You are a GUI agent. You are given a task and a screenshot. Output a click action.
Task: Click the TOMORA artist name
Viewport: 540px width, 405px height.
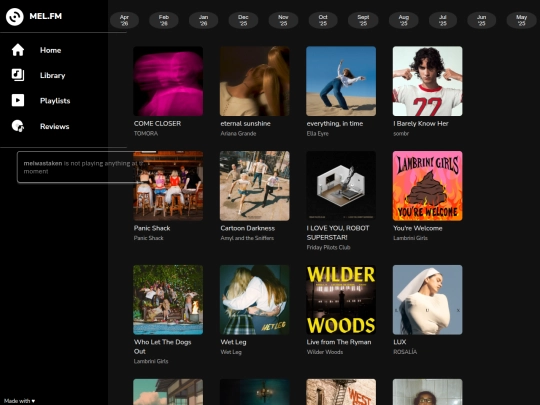click(x=146, y=133)
